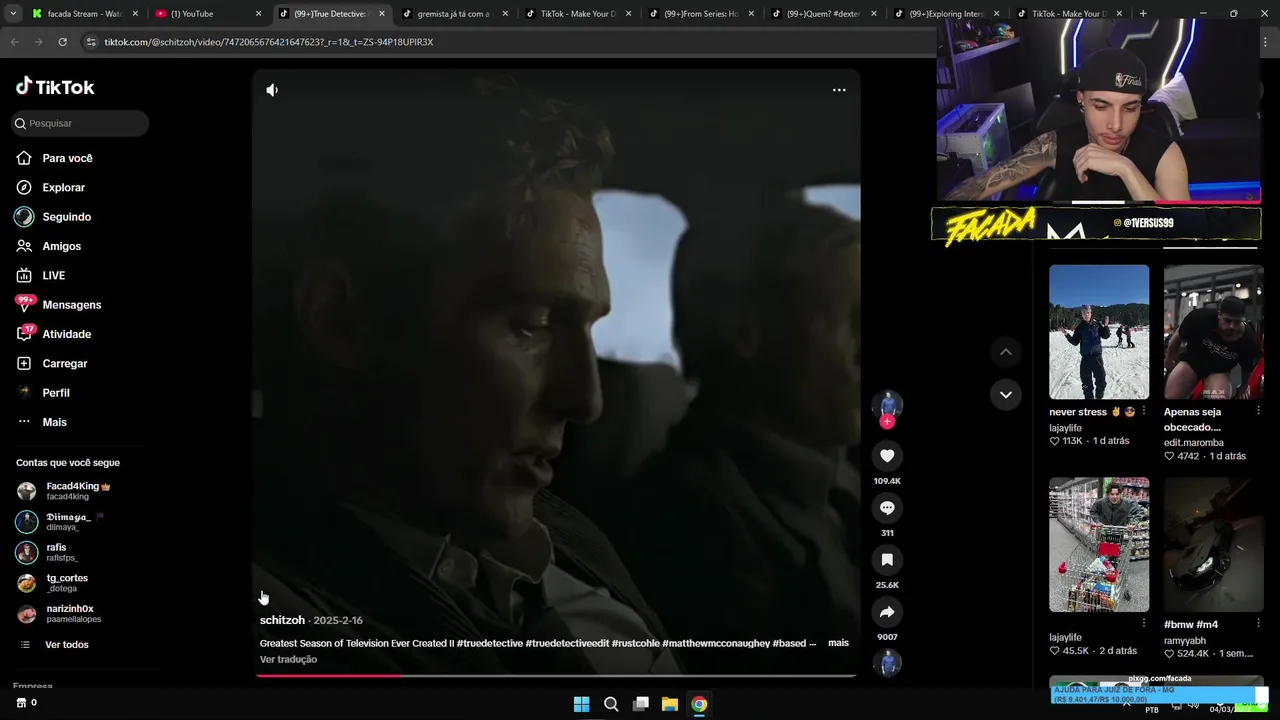
Task: Go to next video with down arrow
Action: pos(1006,394)
